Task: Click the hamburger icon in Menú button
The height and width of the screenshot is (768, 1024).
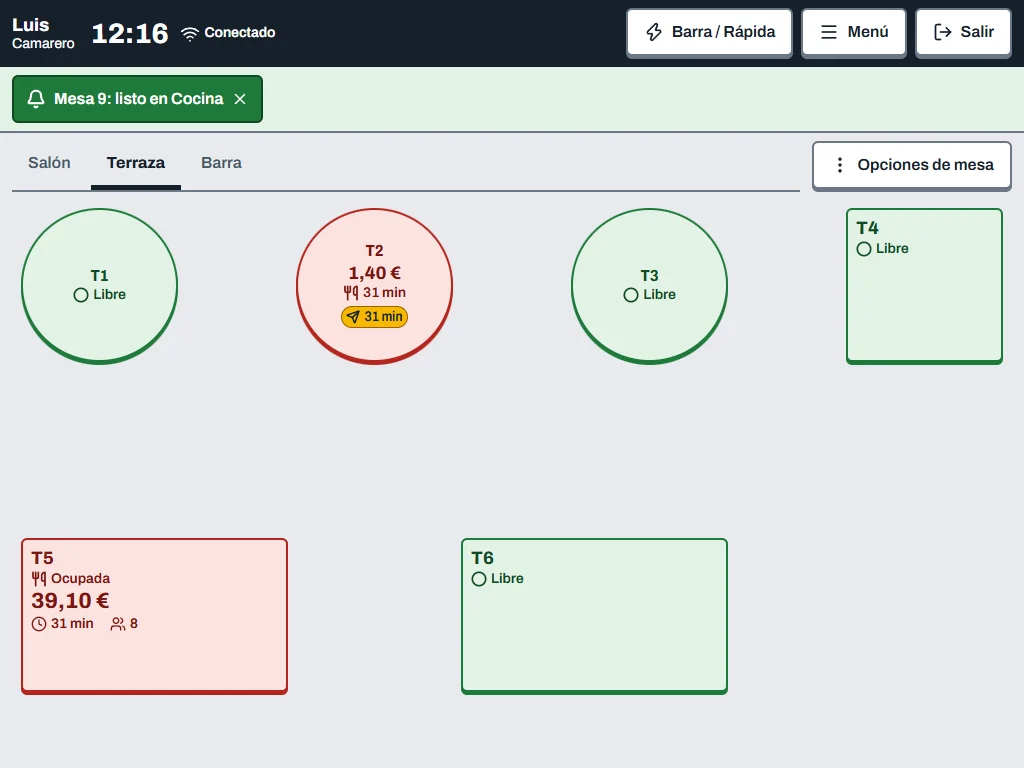Action: pos(829,32)
